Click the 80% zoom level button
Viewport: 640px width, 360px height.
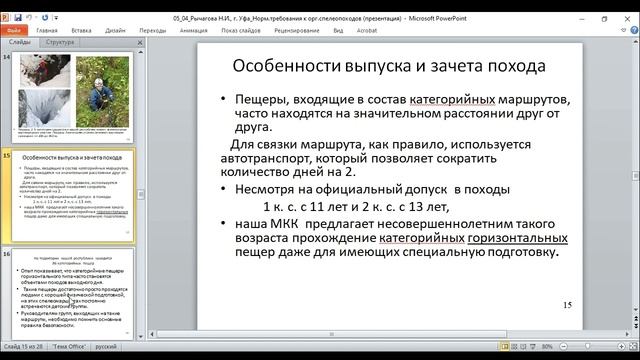coord(547,347)
